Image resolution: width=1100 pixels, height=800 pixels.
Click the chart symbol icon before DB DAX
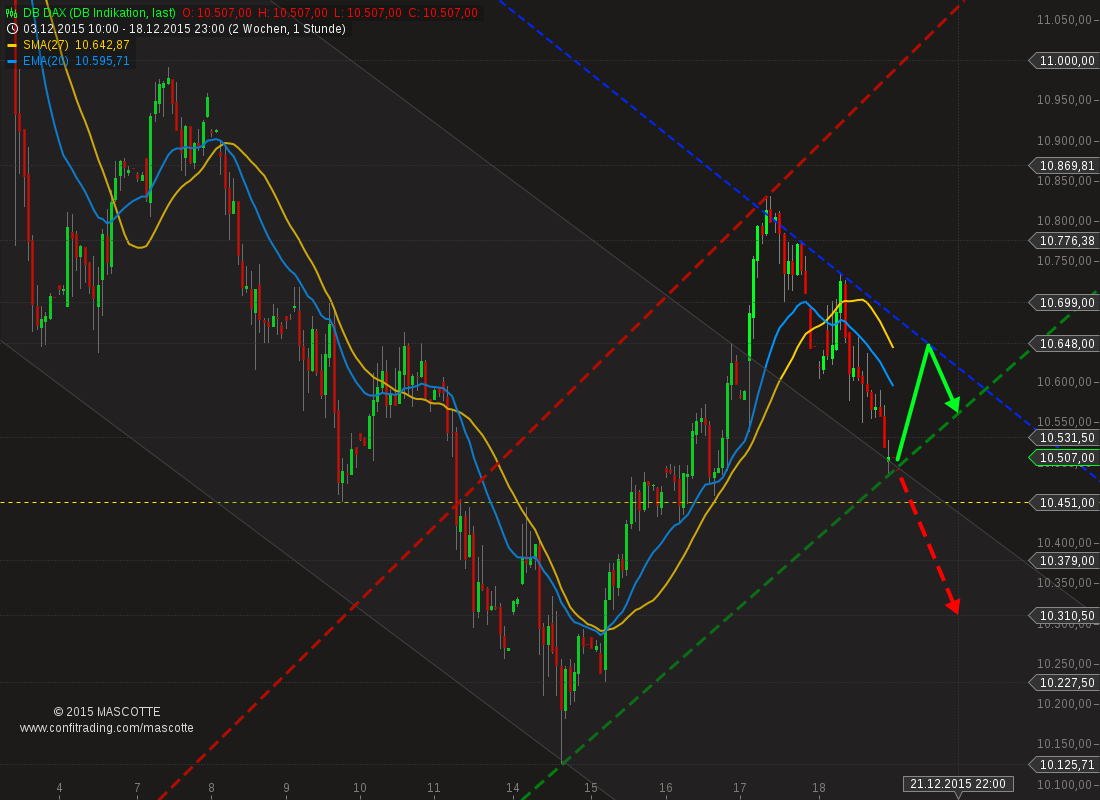11,13
